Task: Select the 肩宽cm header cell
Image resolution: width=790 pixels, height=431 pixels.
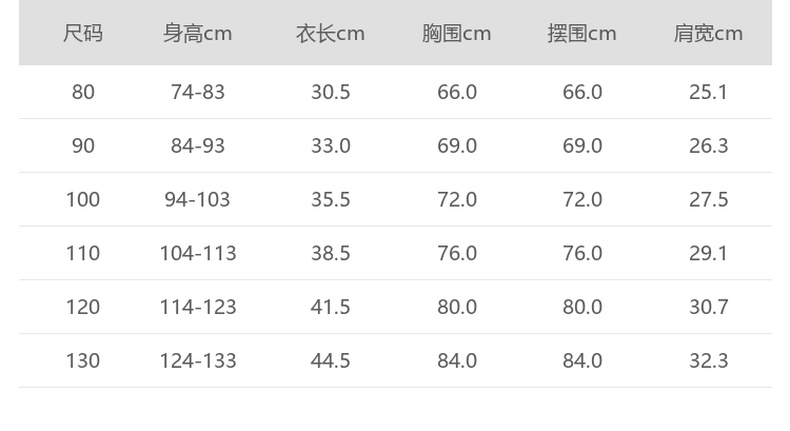Action: click(708, 34)
